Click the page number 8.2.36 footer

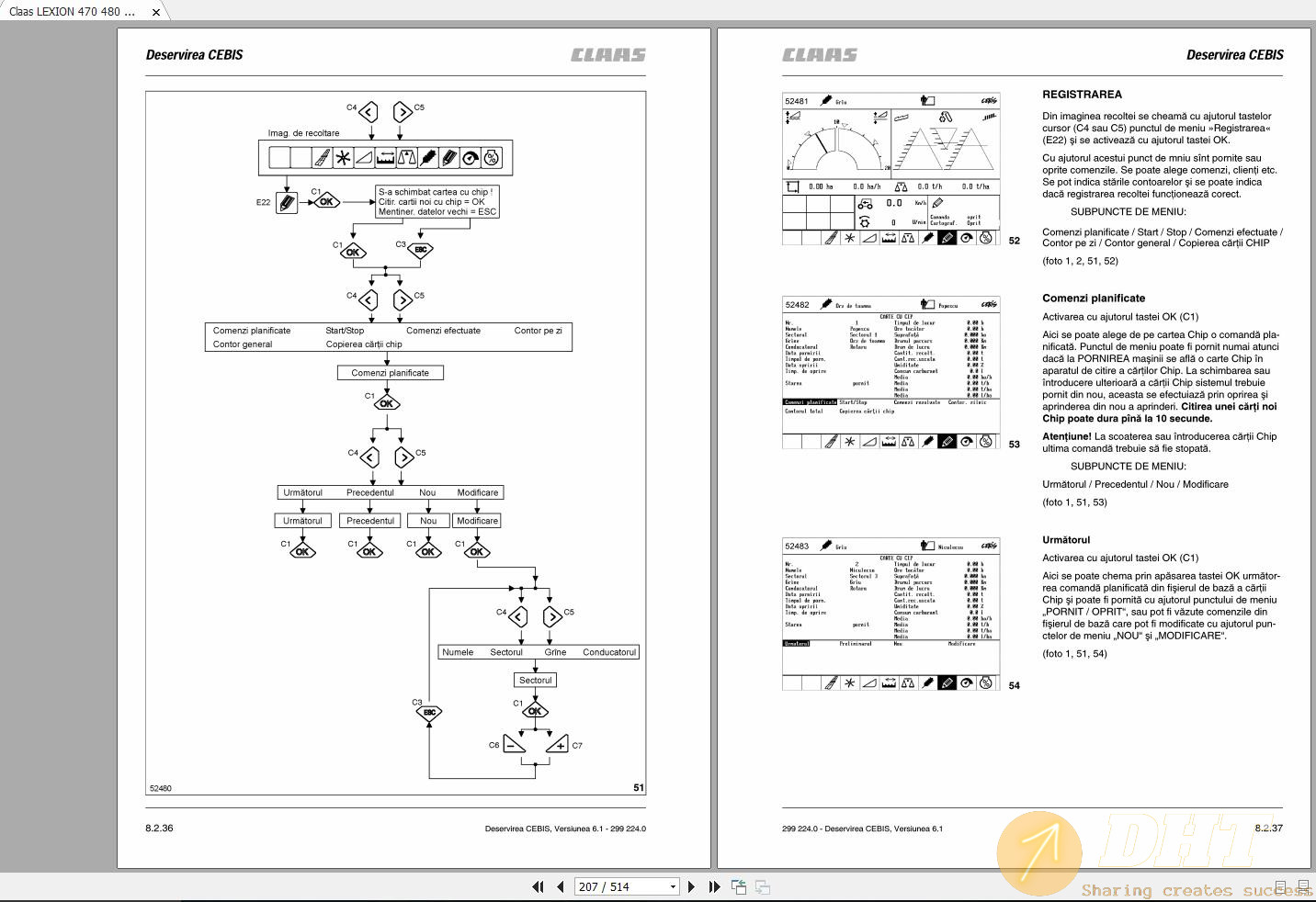[x=159, y=829]
